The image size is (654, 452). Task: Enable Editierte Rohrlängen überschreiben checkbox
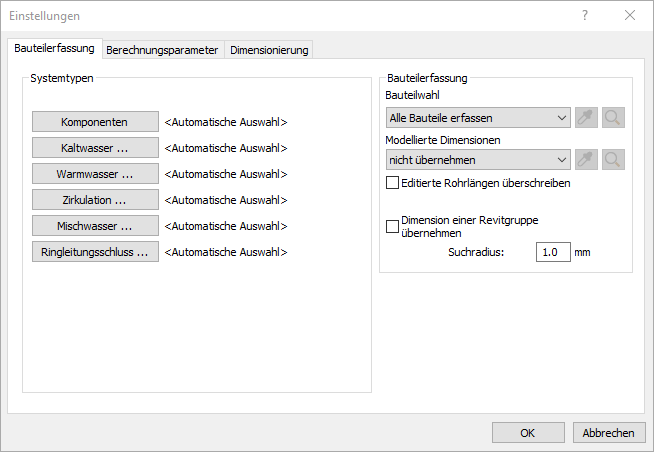[392, 183]
